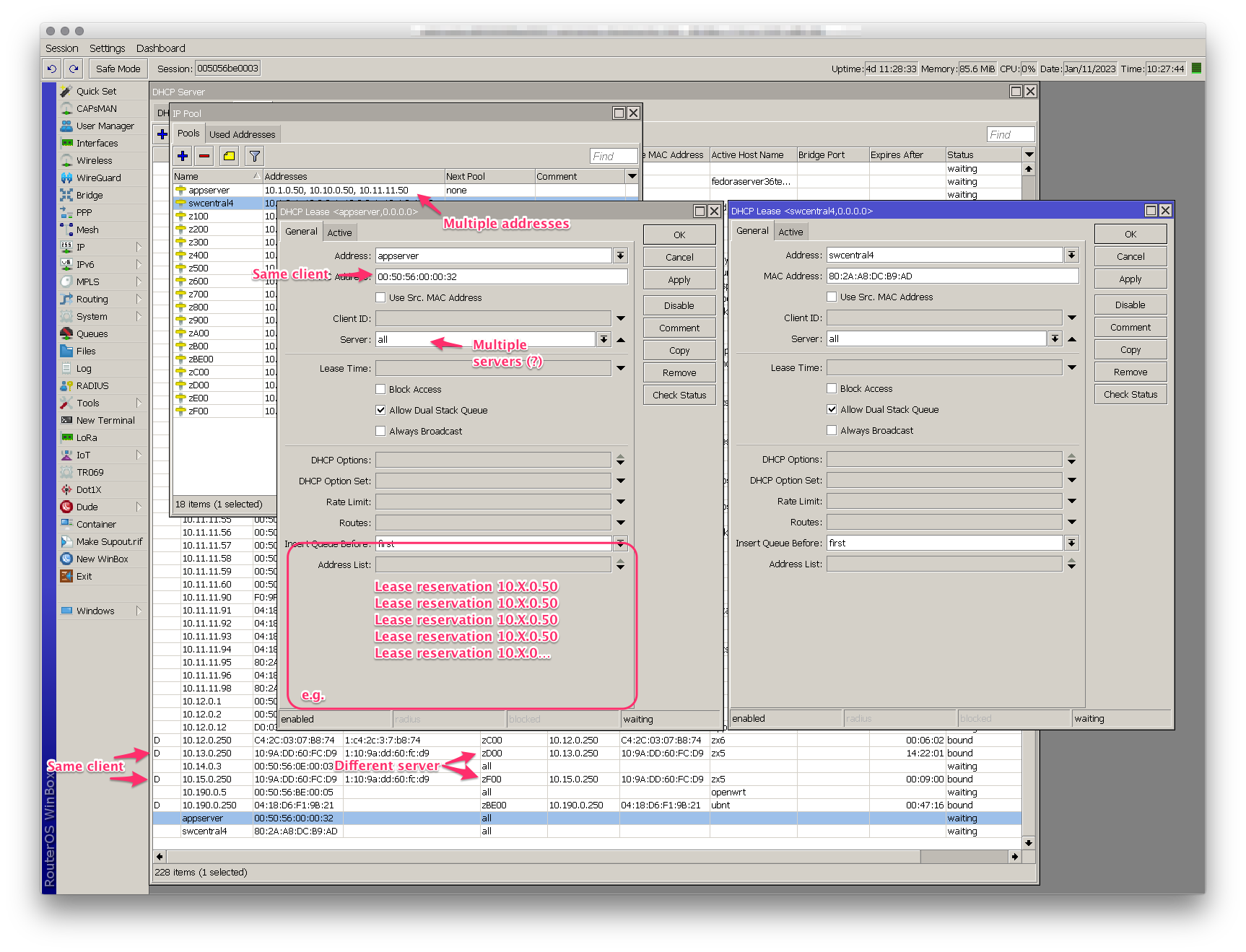Open RADIUS sidebar item
The width and height of the screenshot is (1246, 952).
click(x=92, y=385)
